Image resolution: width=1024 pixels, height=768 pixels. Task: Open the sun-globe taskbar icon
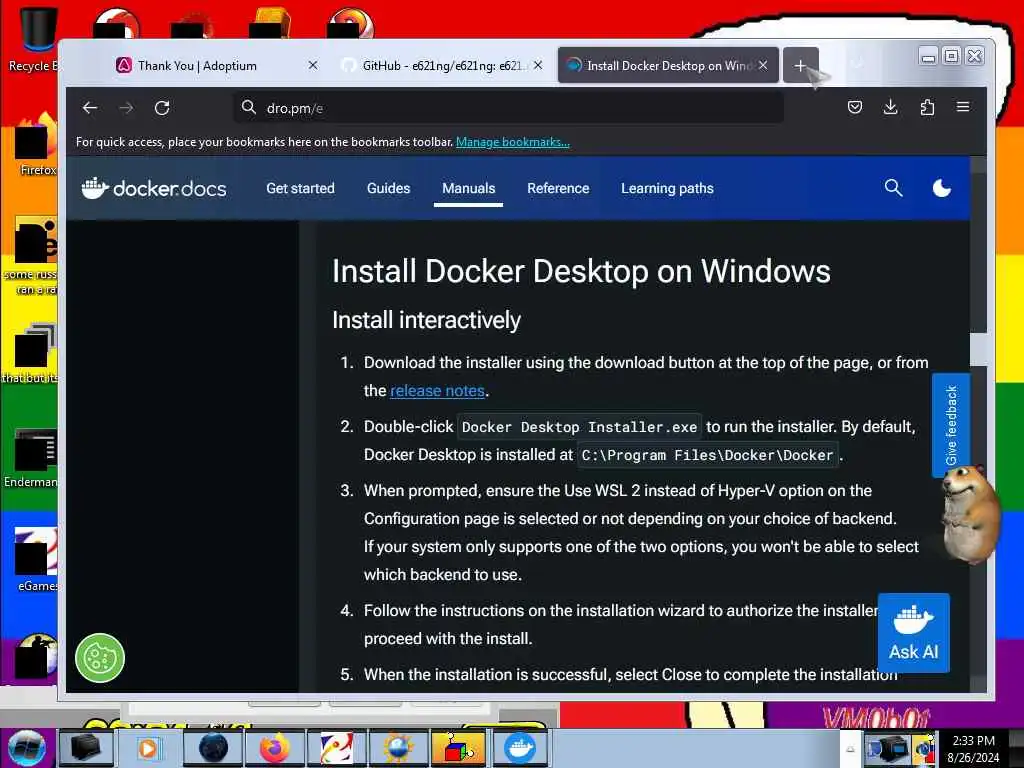coord(398,748)
